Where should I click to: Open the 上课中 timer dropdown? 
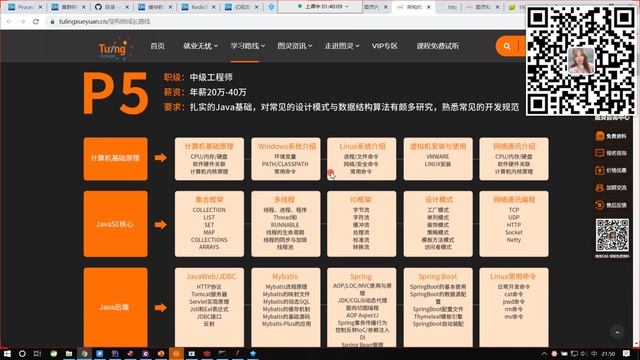(x=347, y=7)
